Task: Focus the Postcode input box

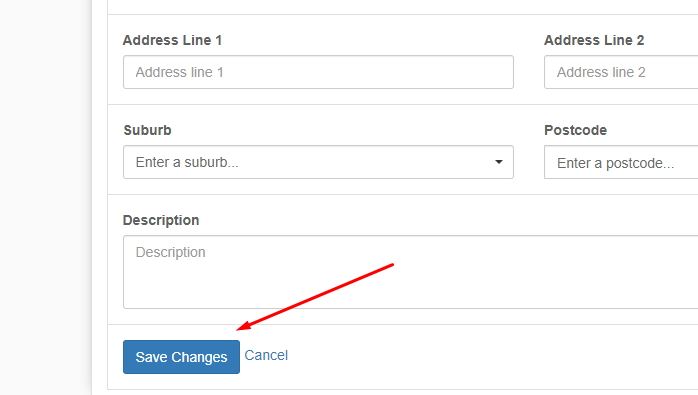Action: 621,162
